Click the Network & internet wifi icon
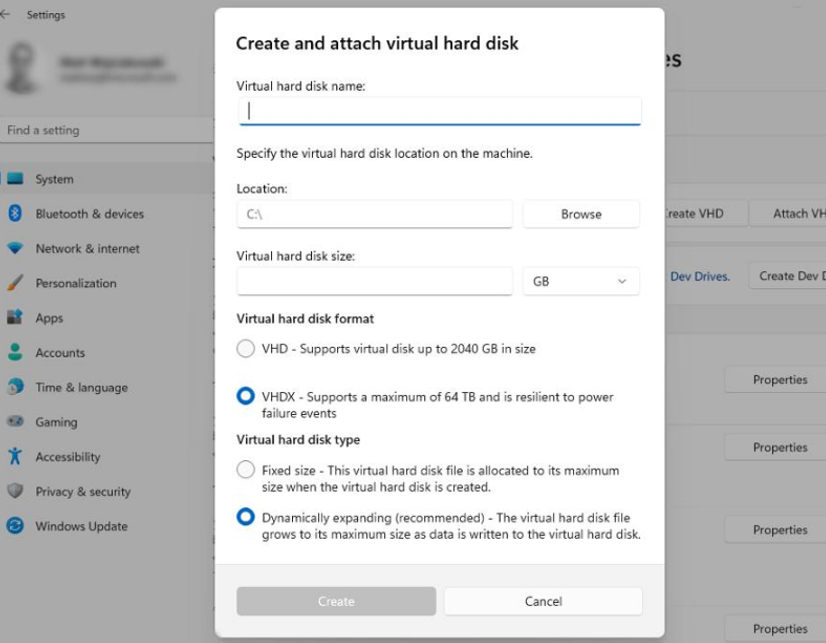This screenshot has height=643, width=826. click(x=15, y=248)
